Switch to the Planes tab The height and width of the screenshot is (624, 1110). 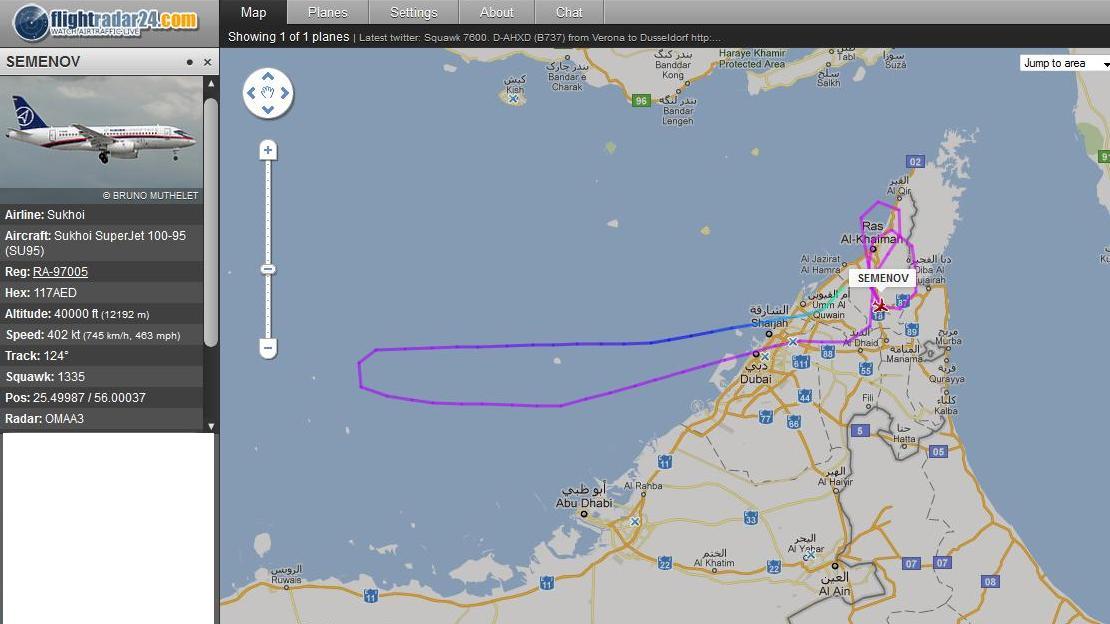328,12
